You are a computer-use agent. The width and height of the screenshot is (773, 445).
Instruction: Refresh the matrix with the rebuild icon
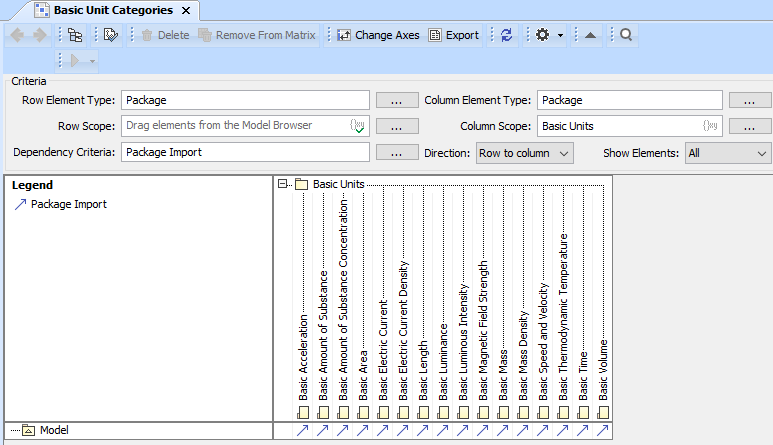point(506,35)
